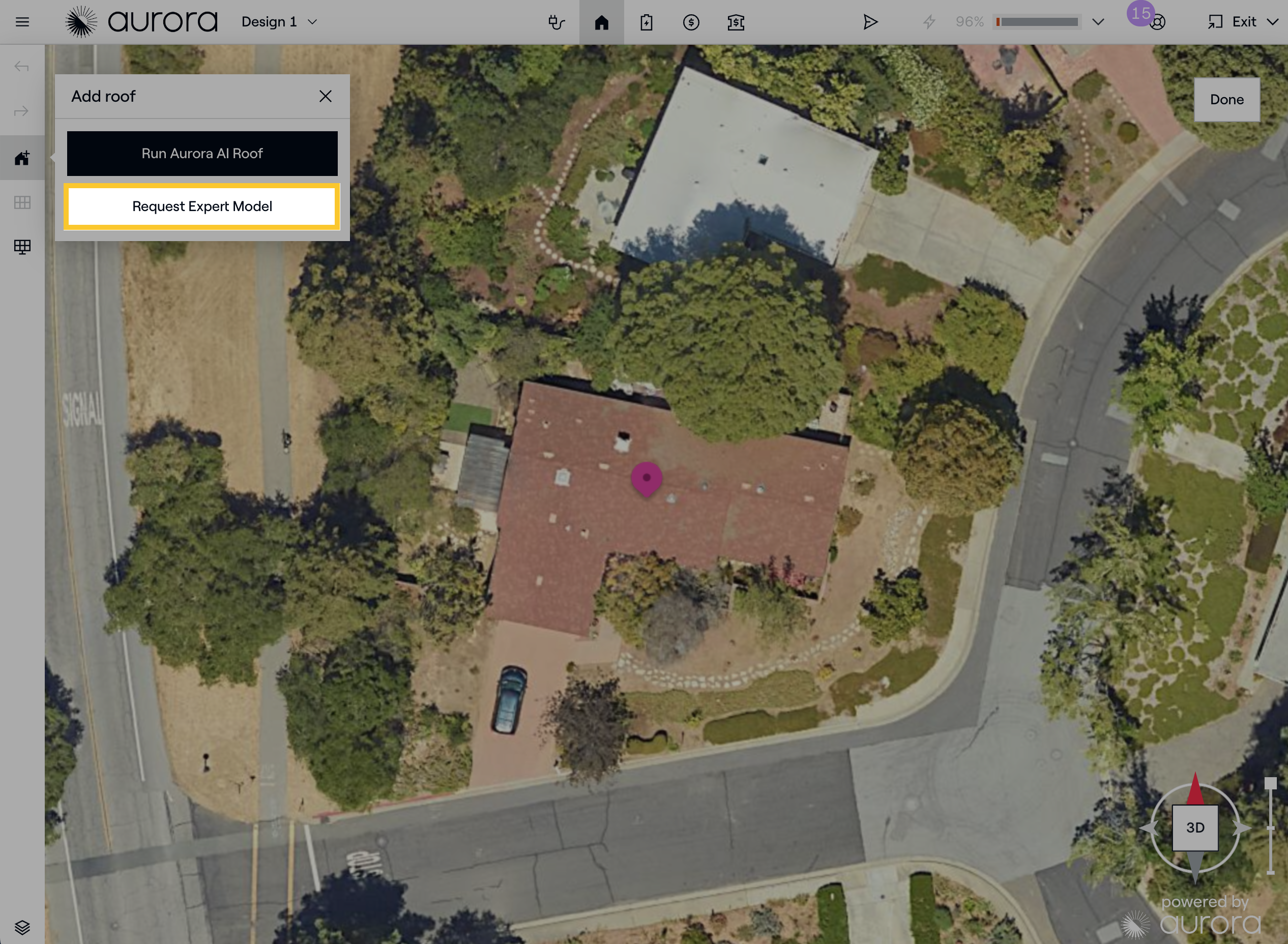Click Run Aurora AI Roof button
This screenshot has height=944, width=1288.
coord(202,153)
